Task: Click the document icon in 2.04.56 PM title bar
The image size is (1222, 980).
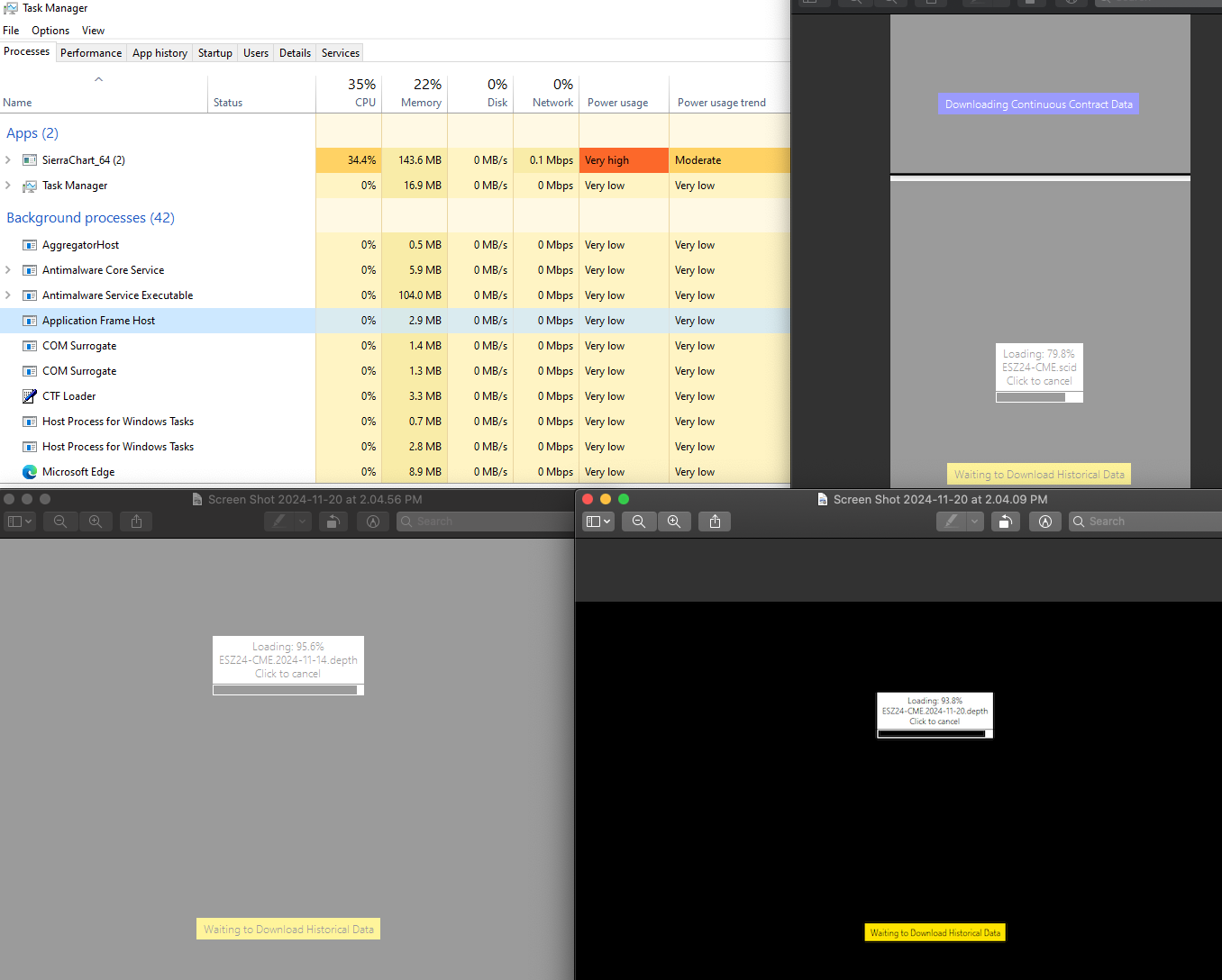Action: click(196, 499)
